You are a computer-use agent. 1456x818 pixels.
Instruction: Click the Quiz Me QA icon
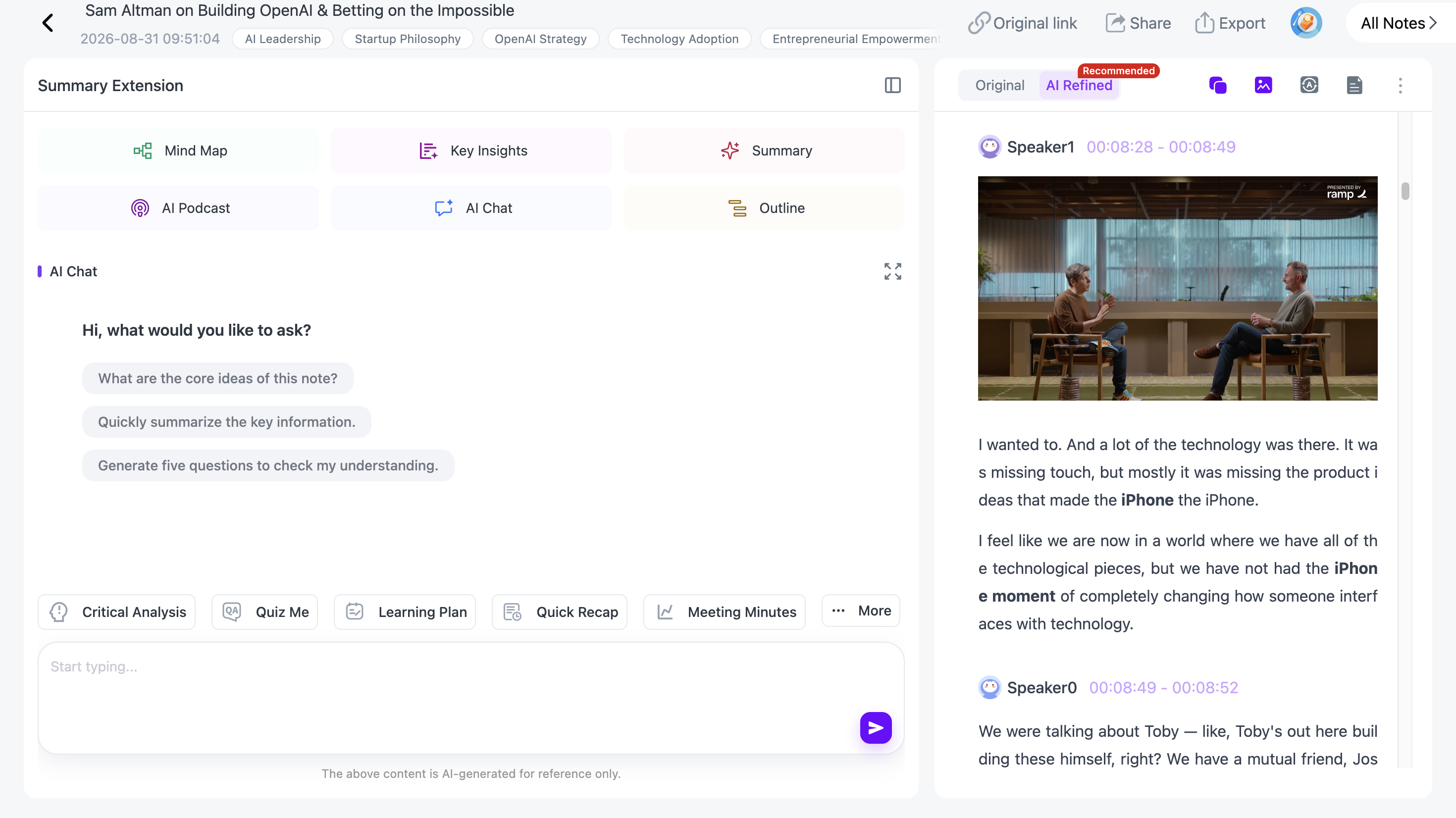(232, 612)
